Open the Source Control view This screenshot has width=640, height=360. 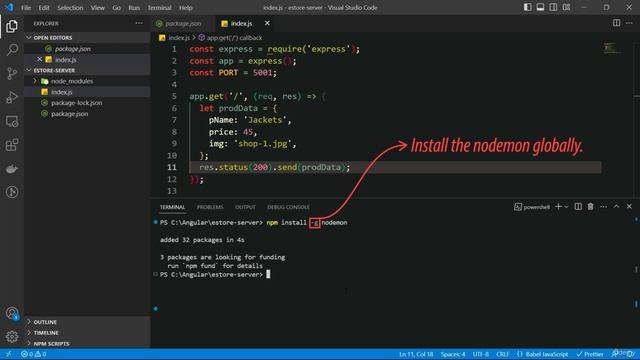(x=12, y=73)
